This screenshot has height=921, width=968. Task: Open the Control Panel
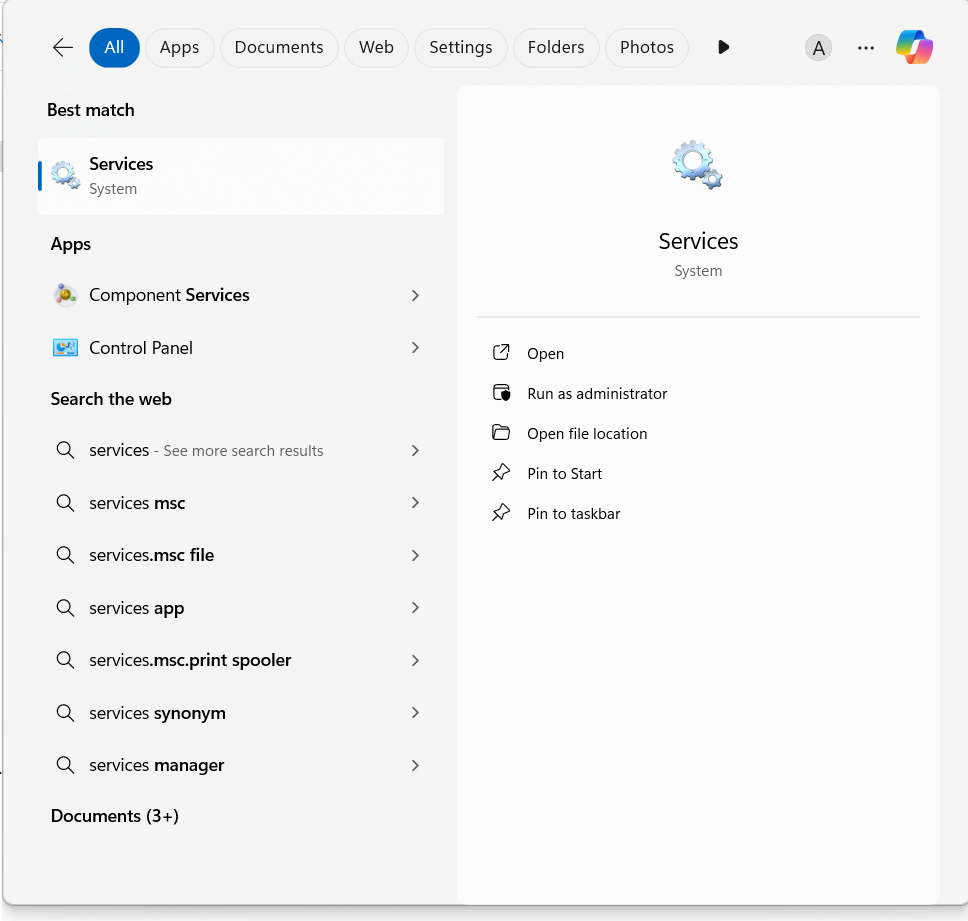point(140,347)
